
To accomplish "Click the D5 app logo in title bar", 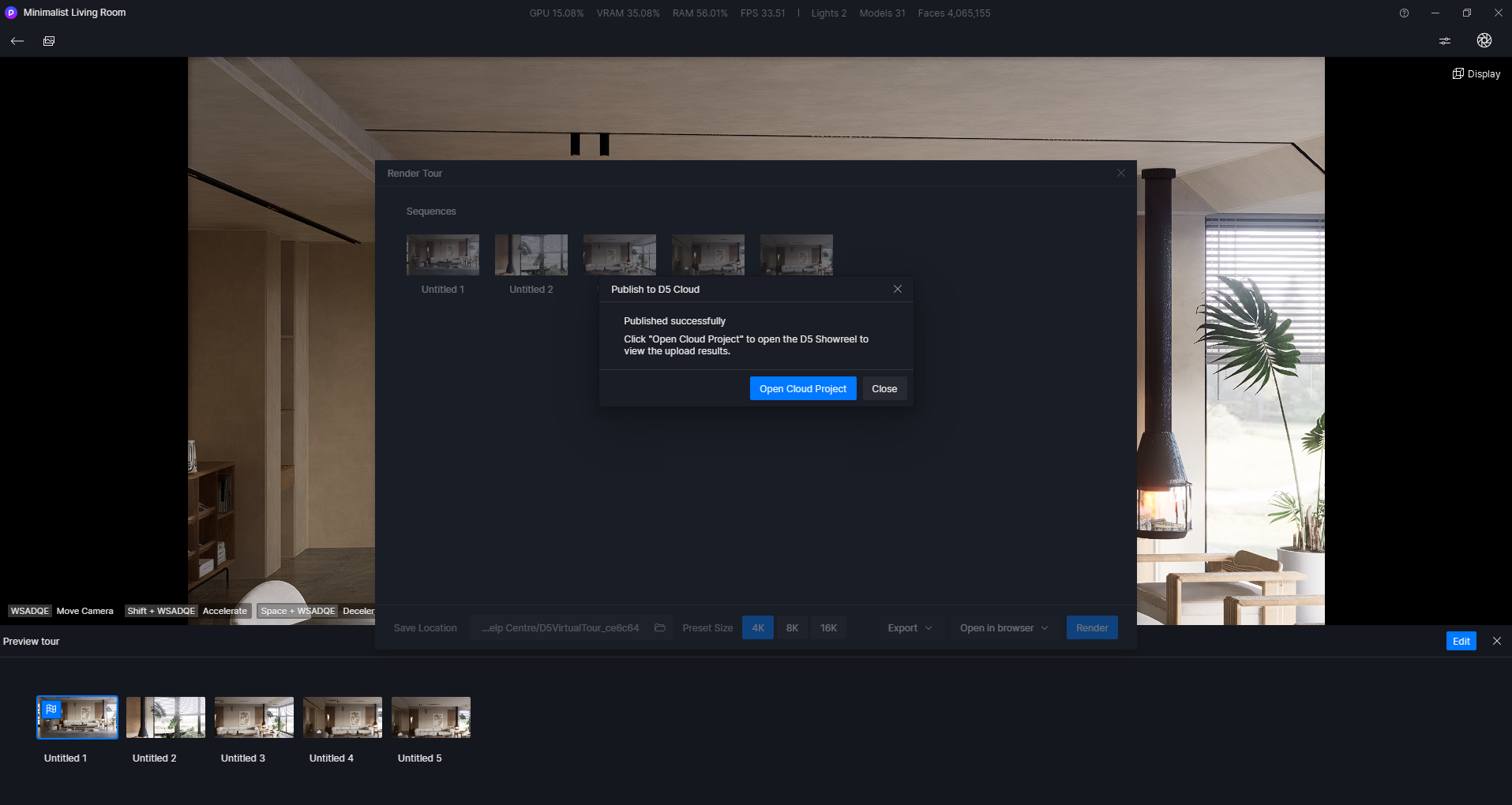I will click(11, 13).
